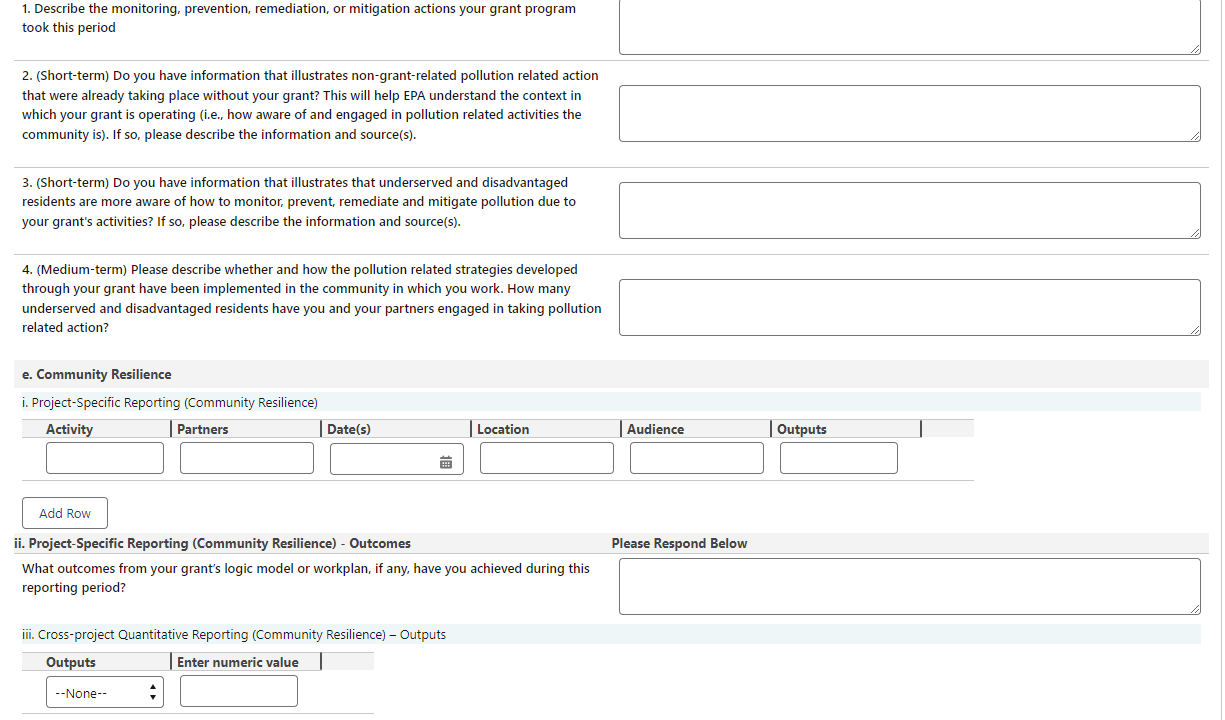Viewport: 1225px width, 720px height.
Task: Click the project-specific Outputs text field
Action: tap(839, 458)
